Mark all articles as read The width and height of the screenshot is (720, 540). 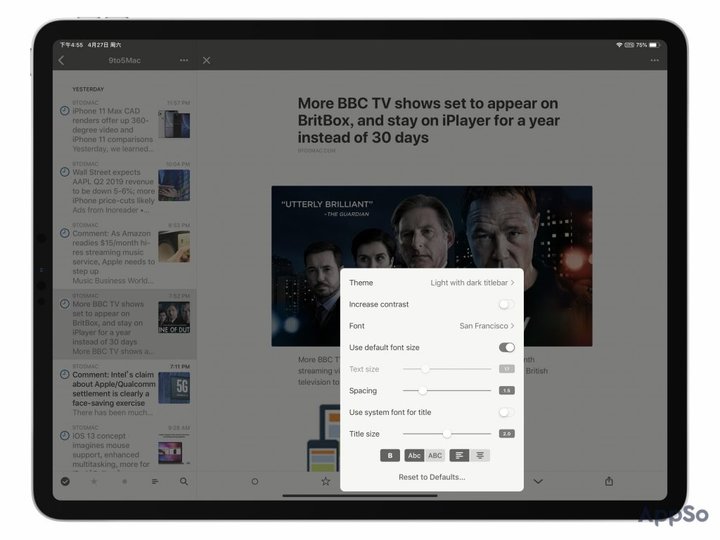(x=65, y=481)
